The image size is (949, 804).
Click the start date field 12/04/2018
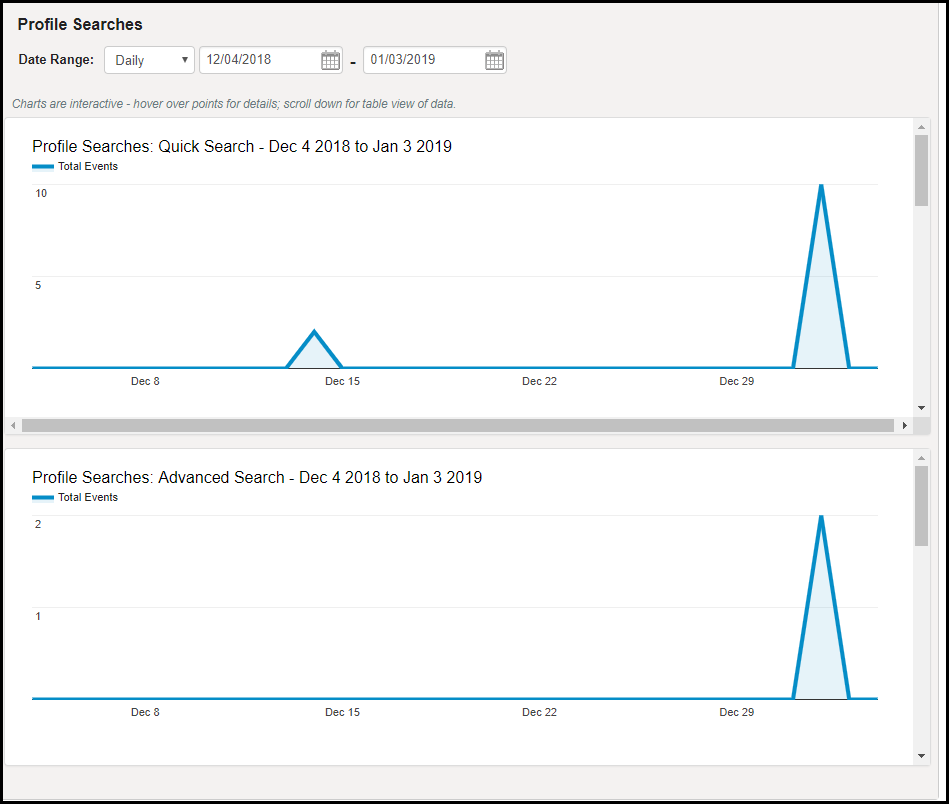click(x=258, y=60)
